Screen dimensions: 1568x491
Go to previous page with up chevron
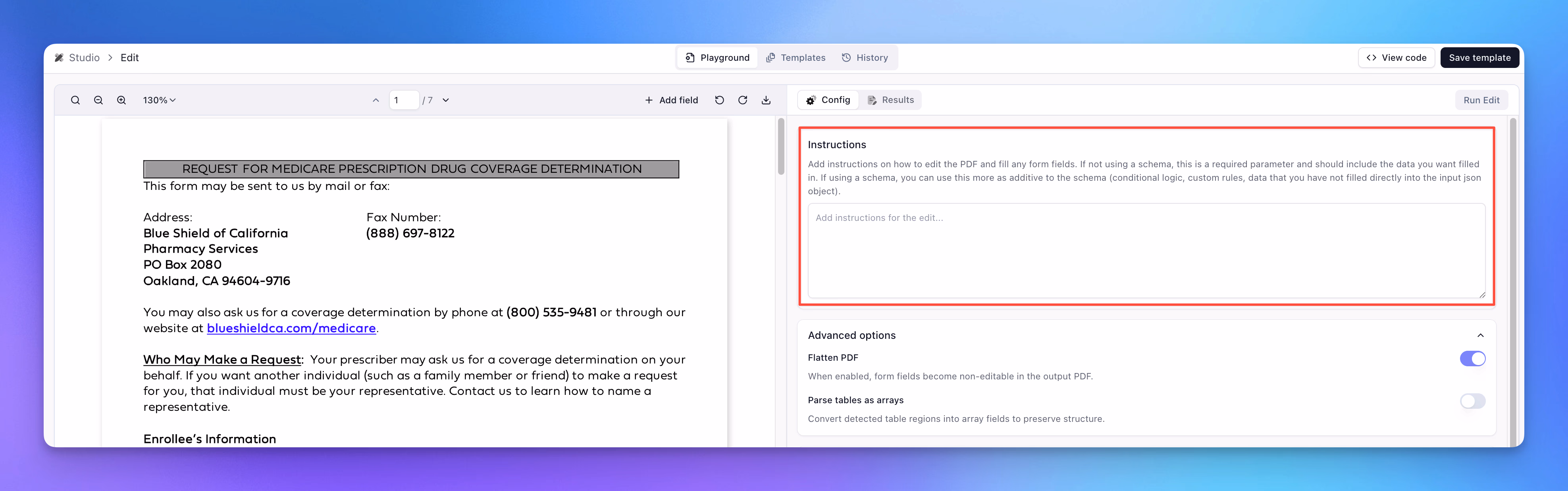[x=376, y=101]
